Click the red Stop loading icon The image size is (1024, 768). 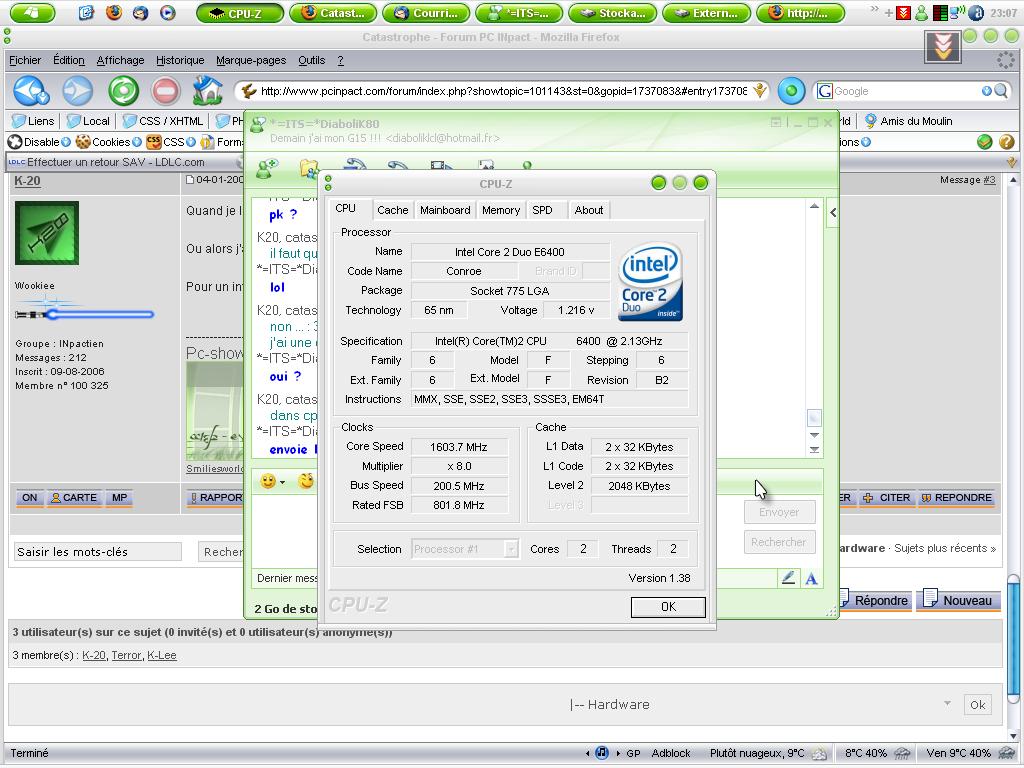coord(166,91)
